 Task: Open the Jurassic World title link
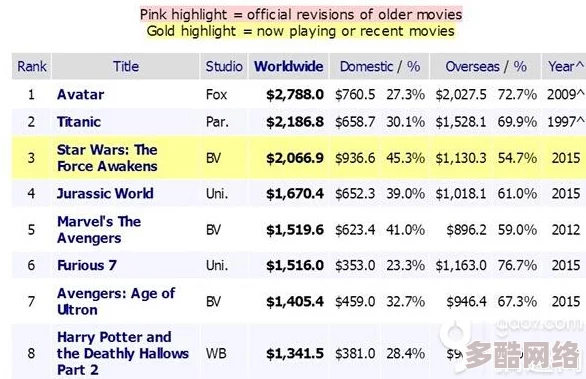point(105,194)
